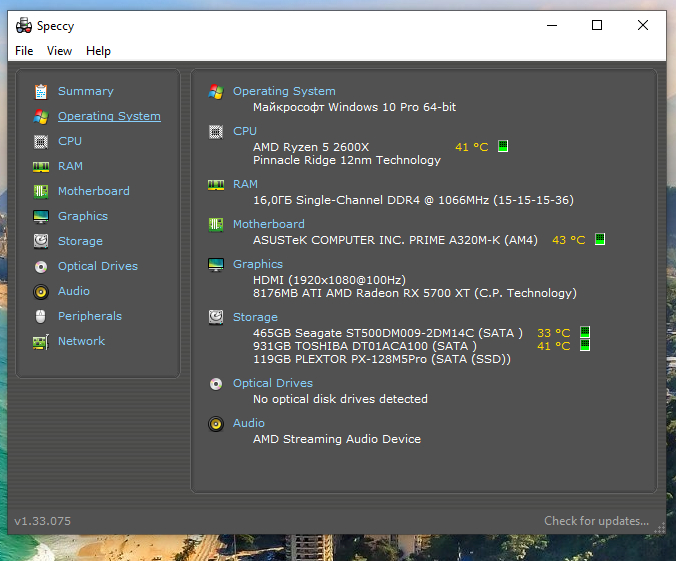Image resolution: width=676 pixels, height=561 pixels.
Task: Open the File menu
Action: click(24, 51)
